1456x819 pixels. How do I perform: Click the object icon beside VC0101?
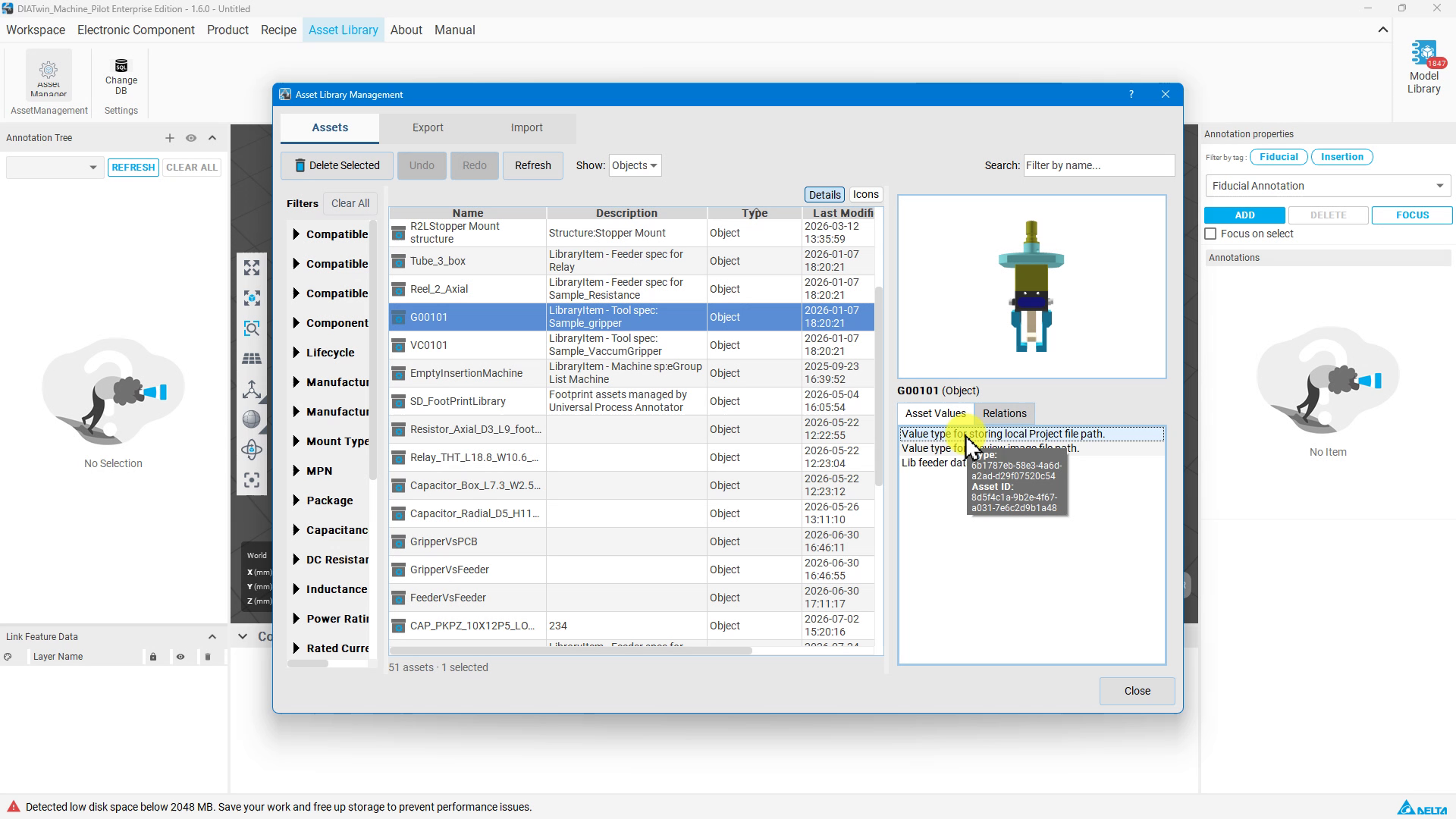click(x=398, y=345)
